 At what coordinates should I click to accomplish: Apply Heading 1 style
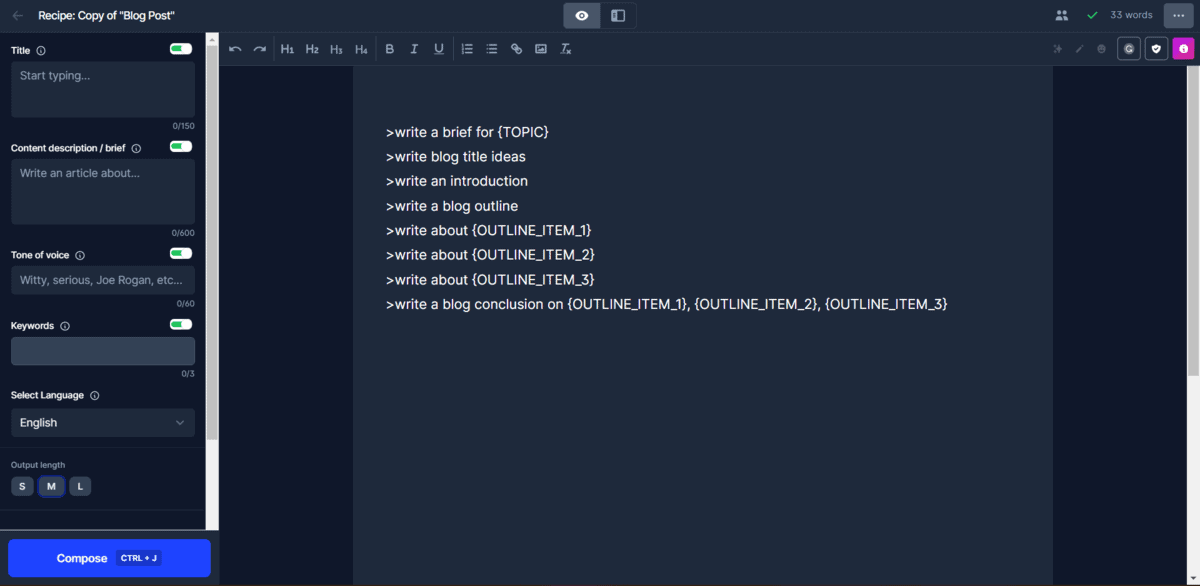click(x=287, y=49)
